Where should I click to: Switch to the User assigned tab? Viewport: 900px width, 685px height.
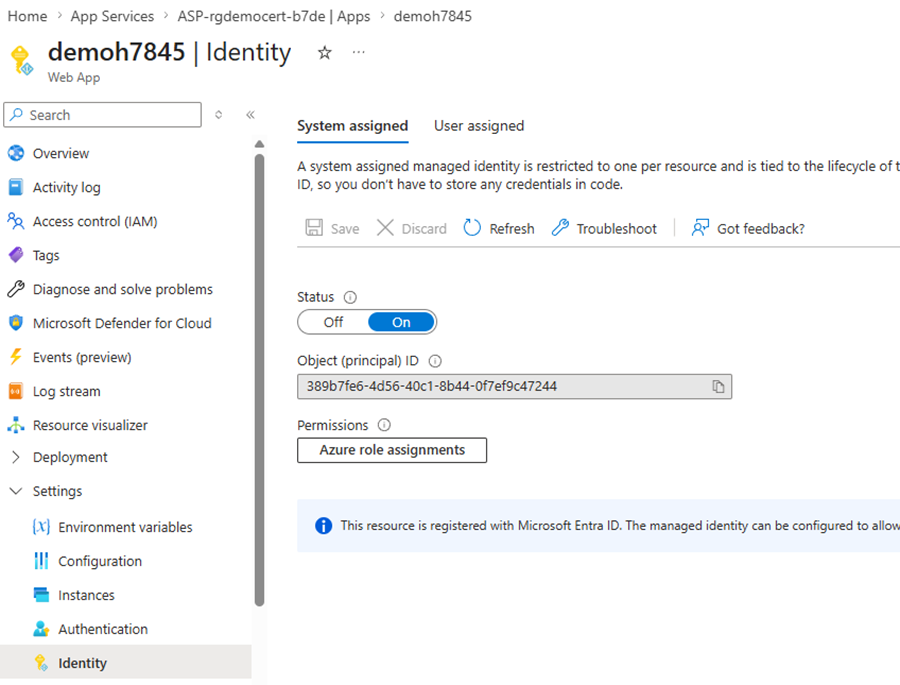pos(478,126)
